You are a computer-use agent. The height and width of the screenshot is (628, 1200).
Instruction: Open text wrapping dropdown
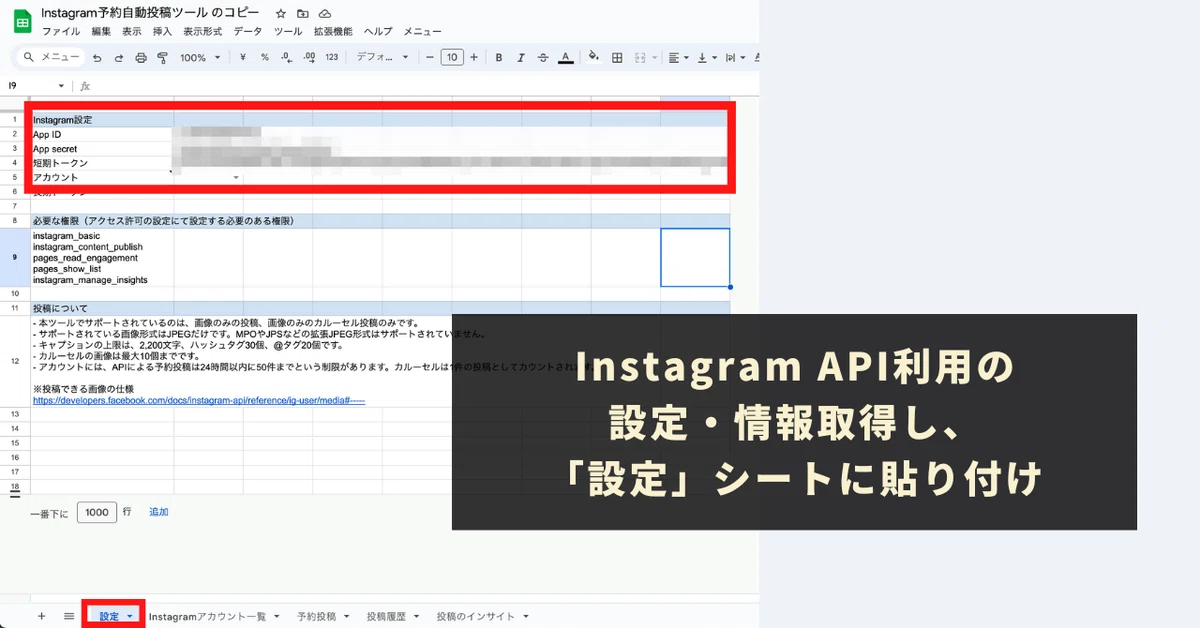coord(736,58)
